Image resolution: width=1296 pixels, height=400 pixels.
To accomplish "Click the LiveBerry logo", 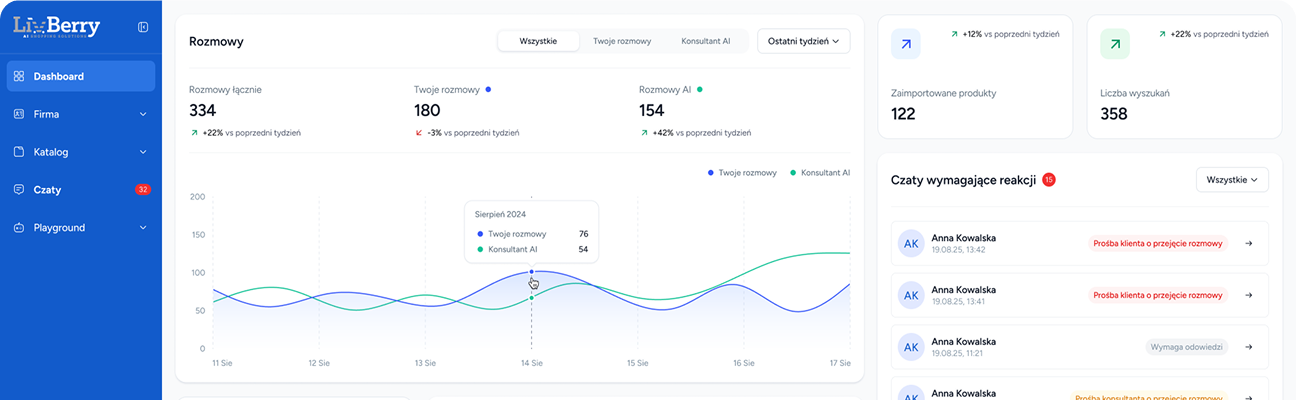I will [57, 27].
